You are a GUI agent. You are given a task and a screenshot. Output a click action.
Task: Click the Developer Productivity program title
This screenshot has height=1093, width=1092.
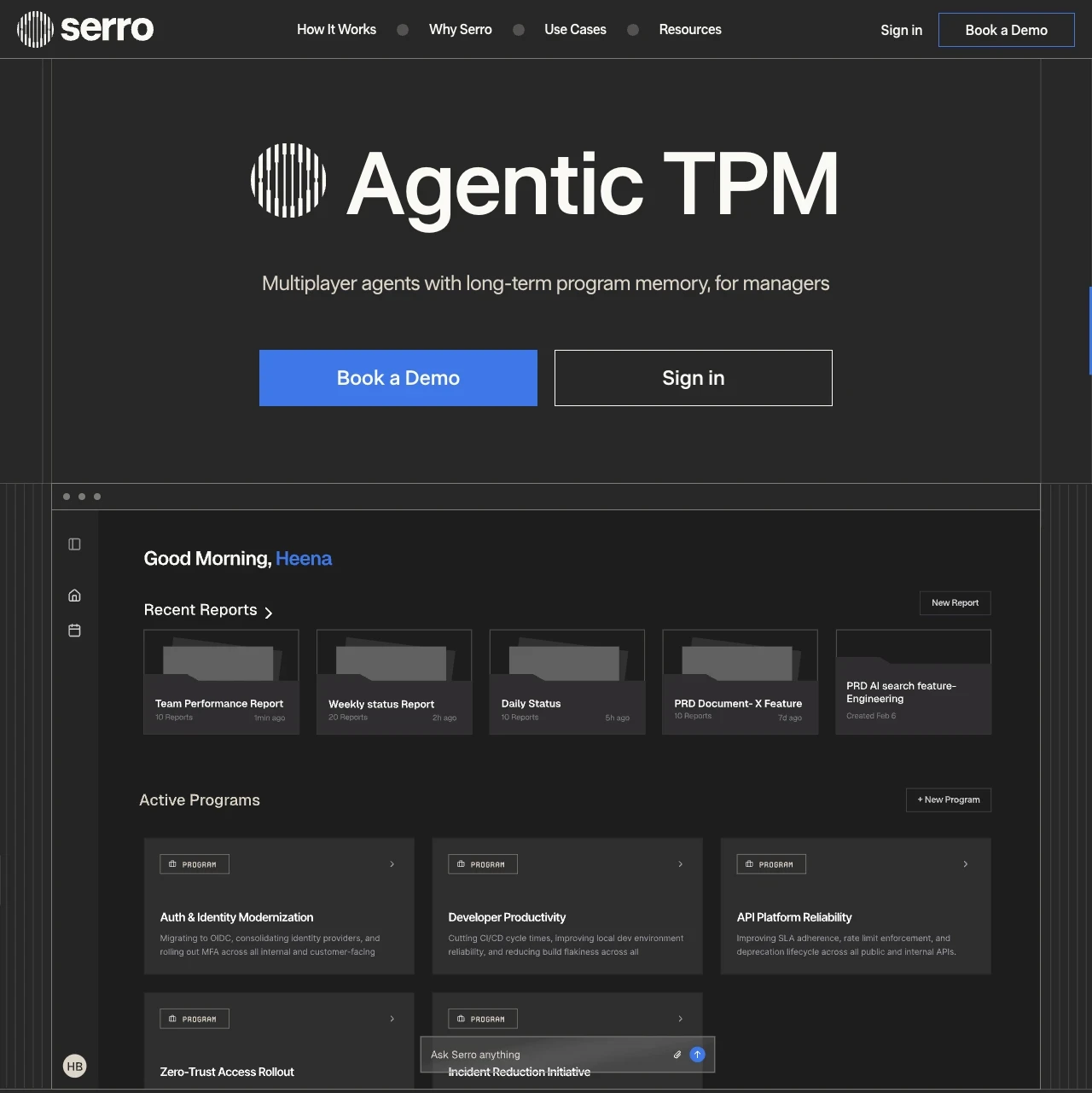507,917
